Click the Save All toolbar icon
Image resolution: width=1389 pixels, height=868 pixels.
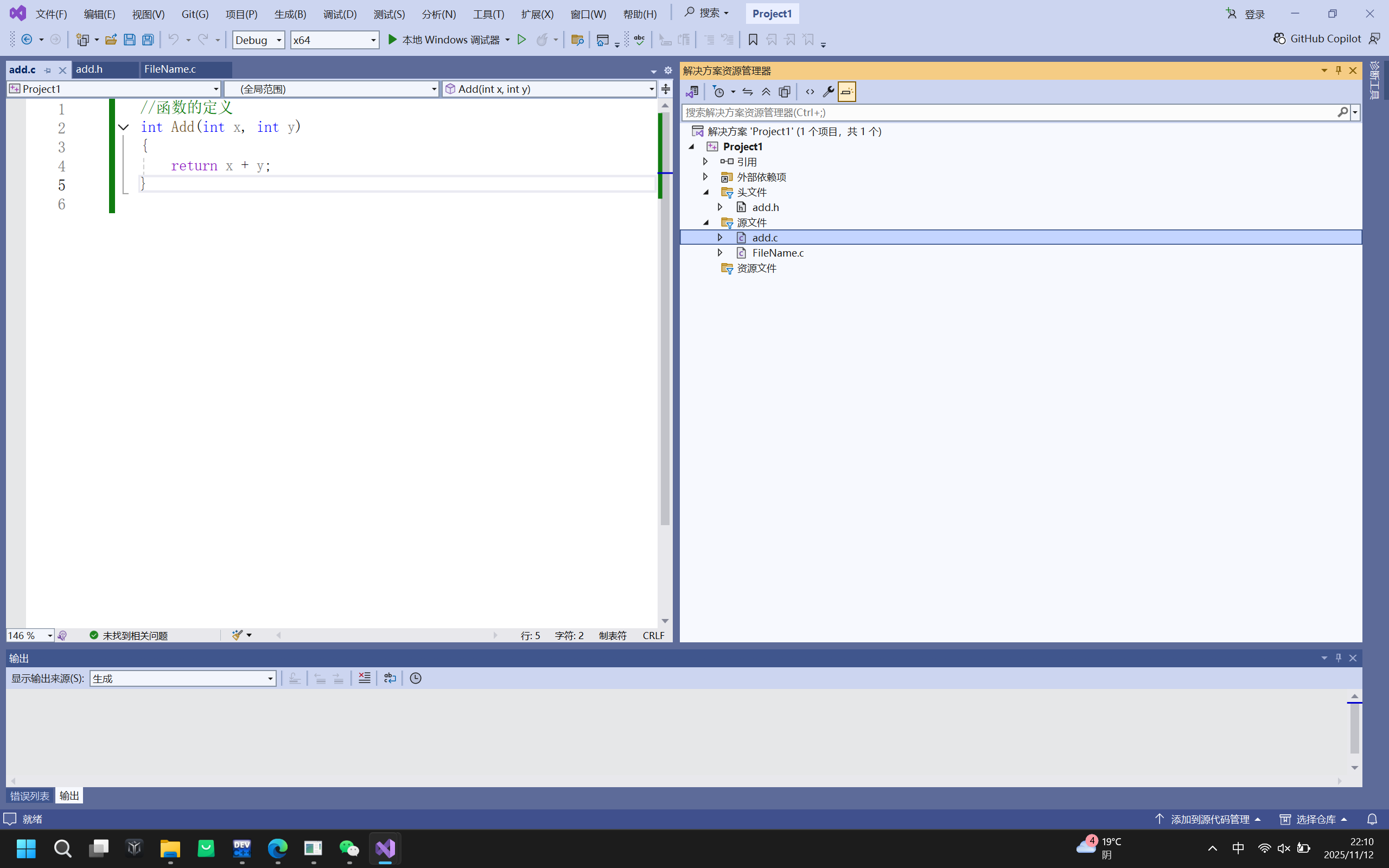[148, 40]
